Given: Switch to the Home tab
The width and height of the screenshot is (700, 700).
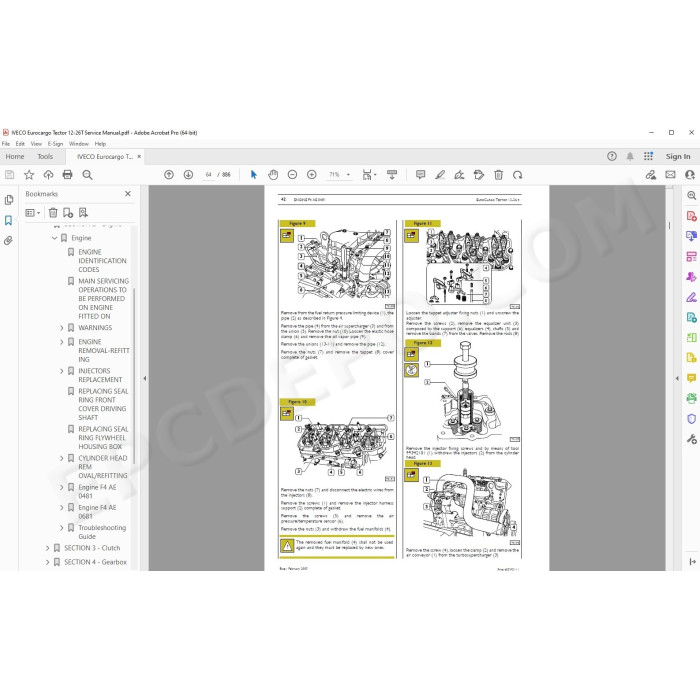Looking at the screenshot, I should pos(15,156).
